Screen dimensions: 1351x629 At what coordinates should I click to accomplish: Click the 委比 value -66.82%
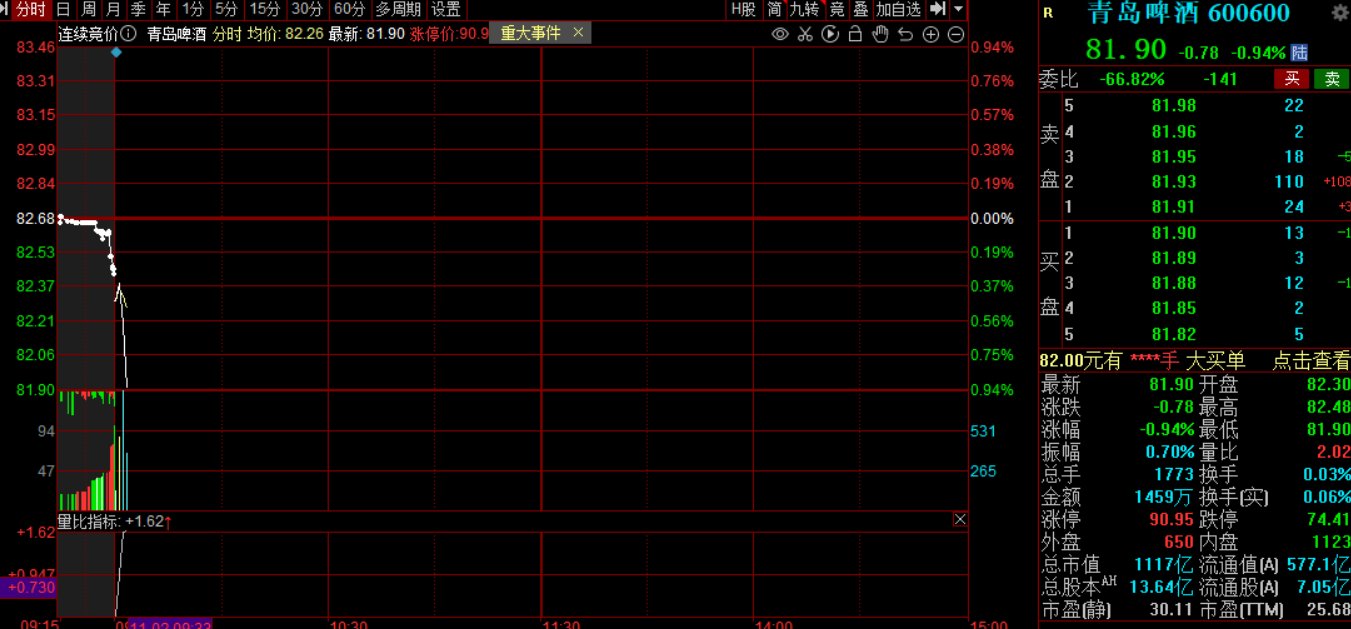tap(1131, 79)
